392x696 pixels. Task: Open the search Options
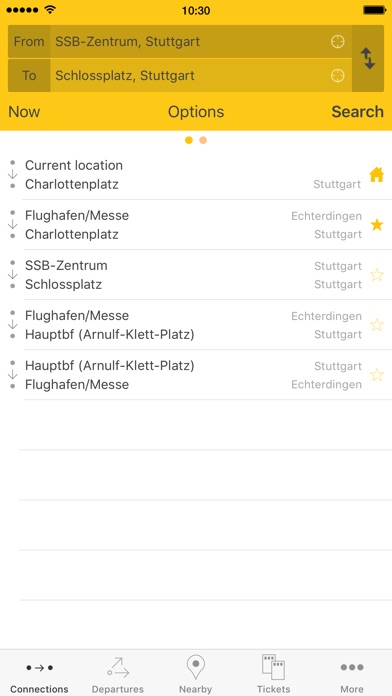pos(196,112)
